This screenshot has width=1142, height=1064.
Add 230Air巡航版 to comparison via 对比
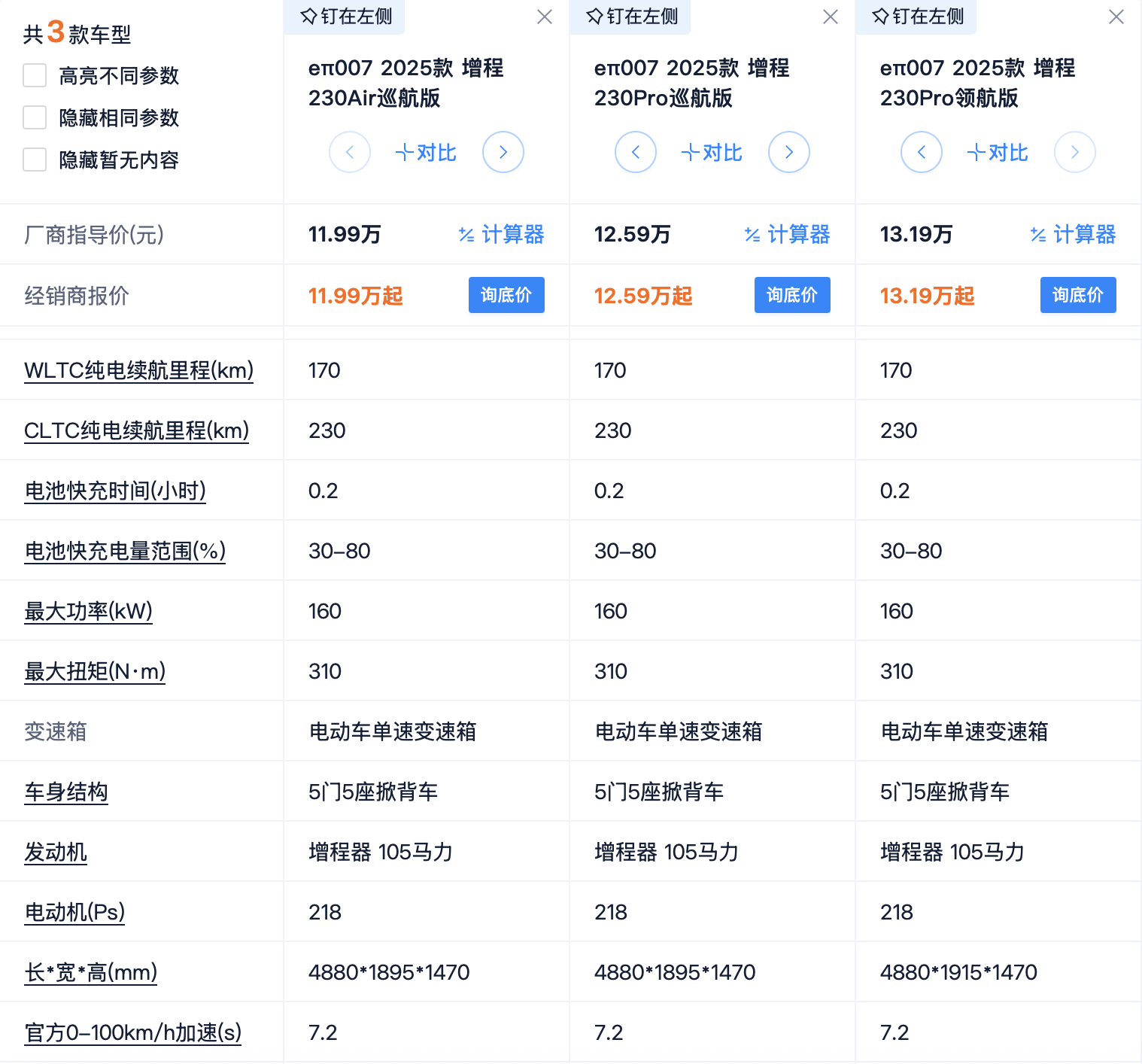click(426, 153)
